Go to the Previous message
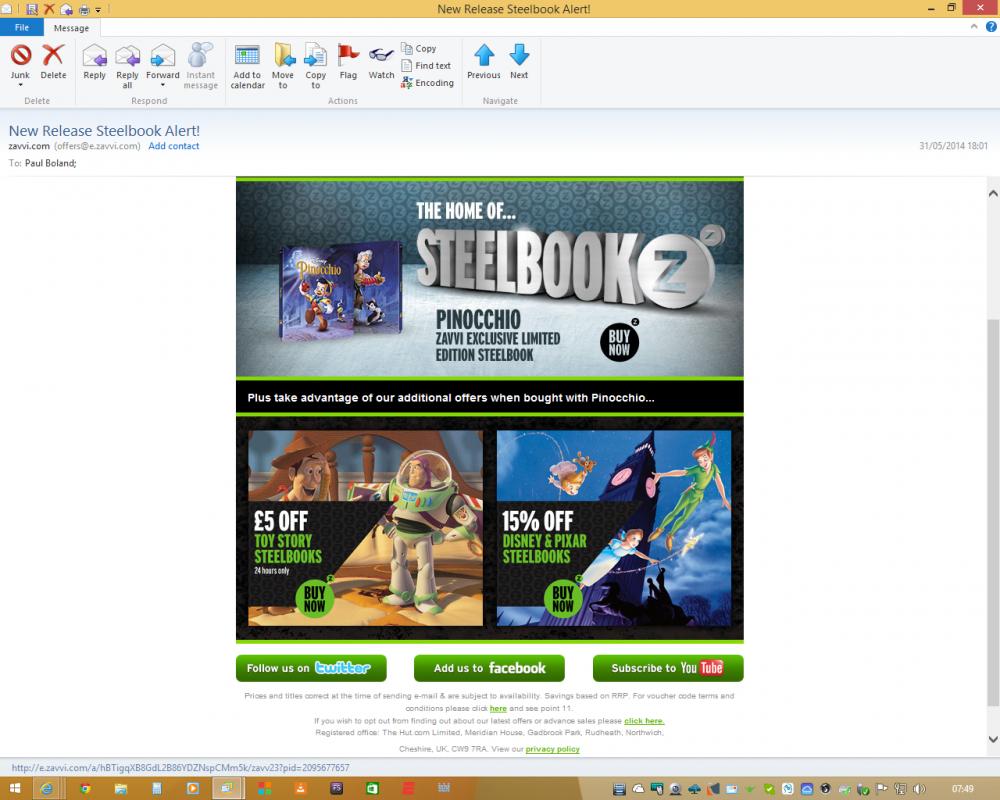The image size is (1000, 800). click(x=484, y=61)
